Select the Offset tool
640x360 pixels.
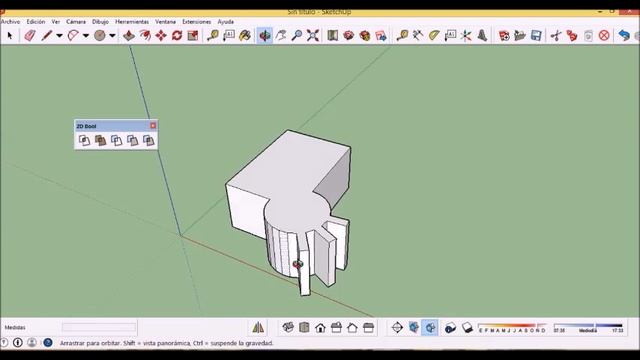[x=145, y=36]
